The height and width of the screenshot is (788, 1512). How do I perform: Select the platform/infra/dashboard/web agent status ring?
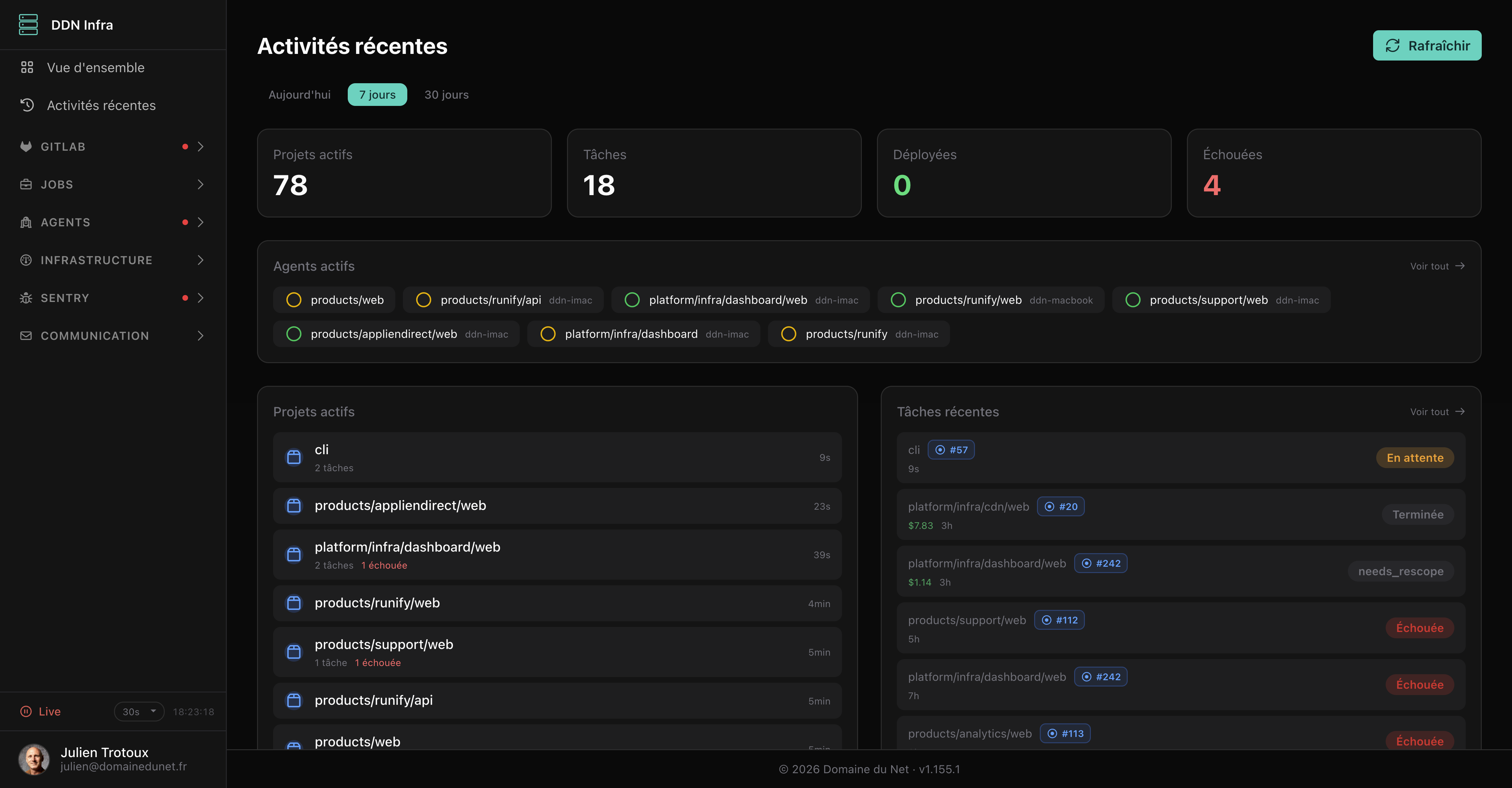click(x=632, y=300)
